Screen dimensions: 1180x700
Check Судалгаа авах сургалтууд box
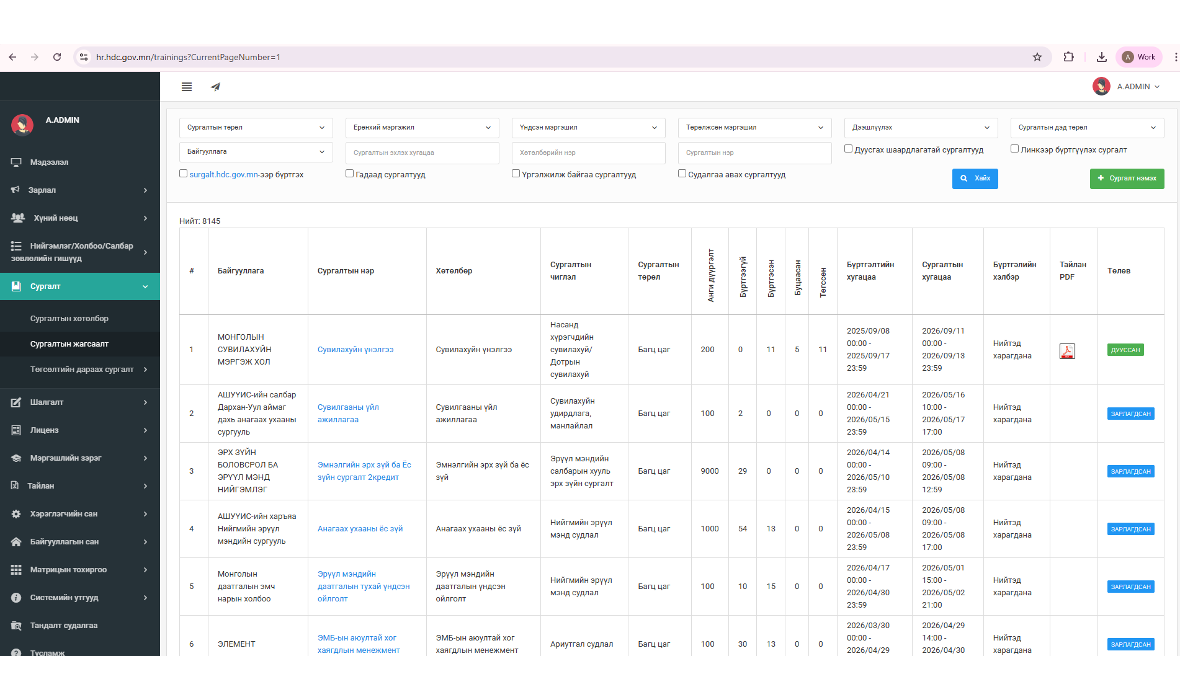682,173
